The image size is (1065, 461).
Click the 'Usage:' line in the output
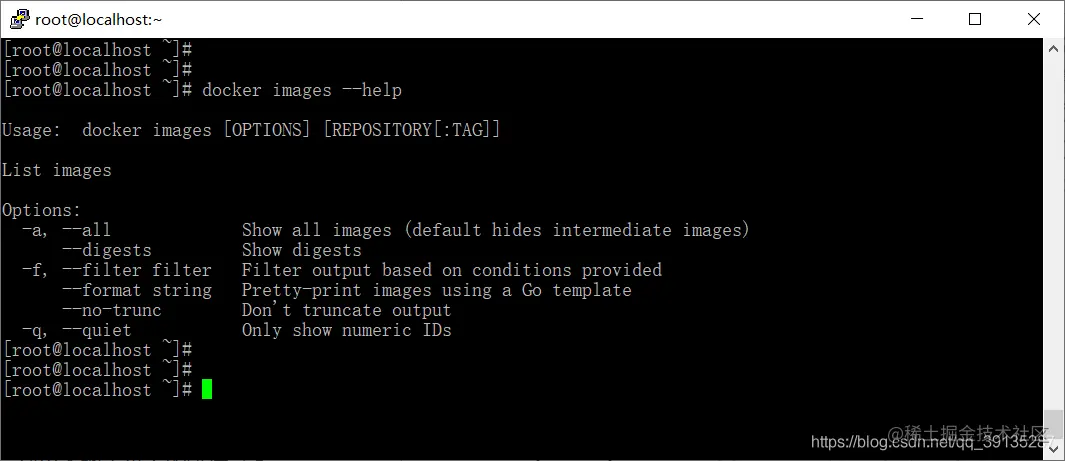[251, 130]
